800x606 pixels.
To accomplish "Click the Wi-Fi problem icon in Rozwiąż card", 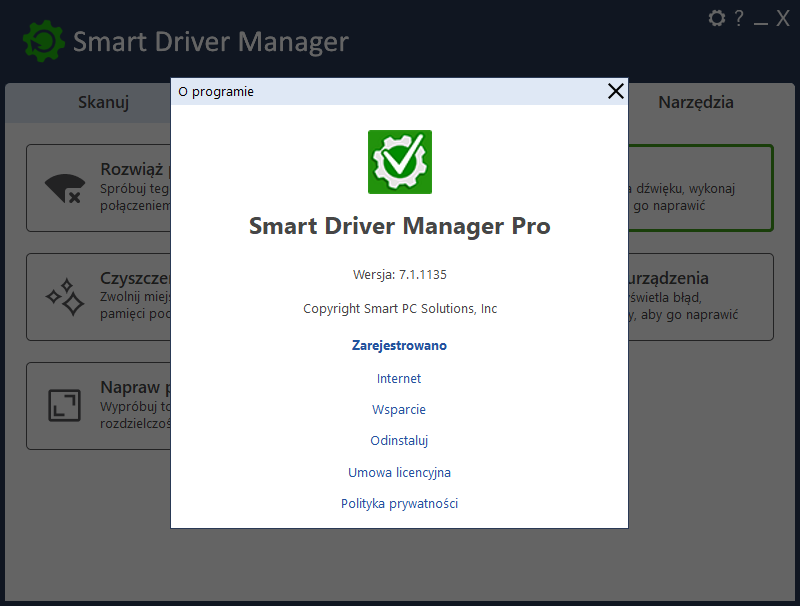I will pos(65,188).
